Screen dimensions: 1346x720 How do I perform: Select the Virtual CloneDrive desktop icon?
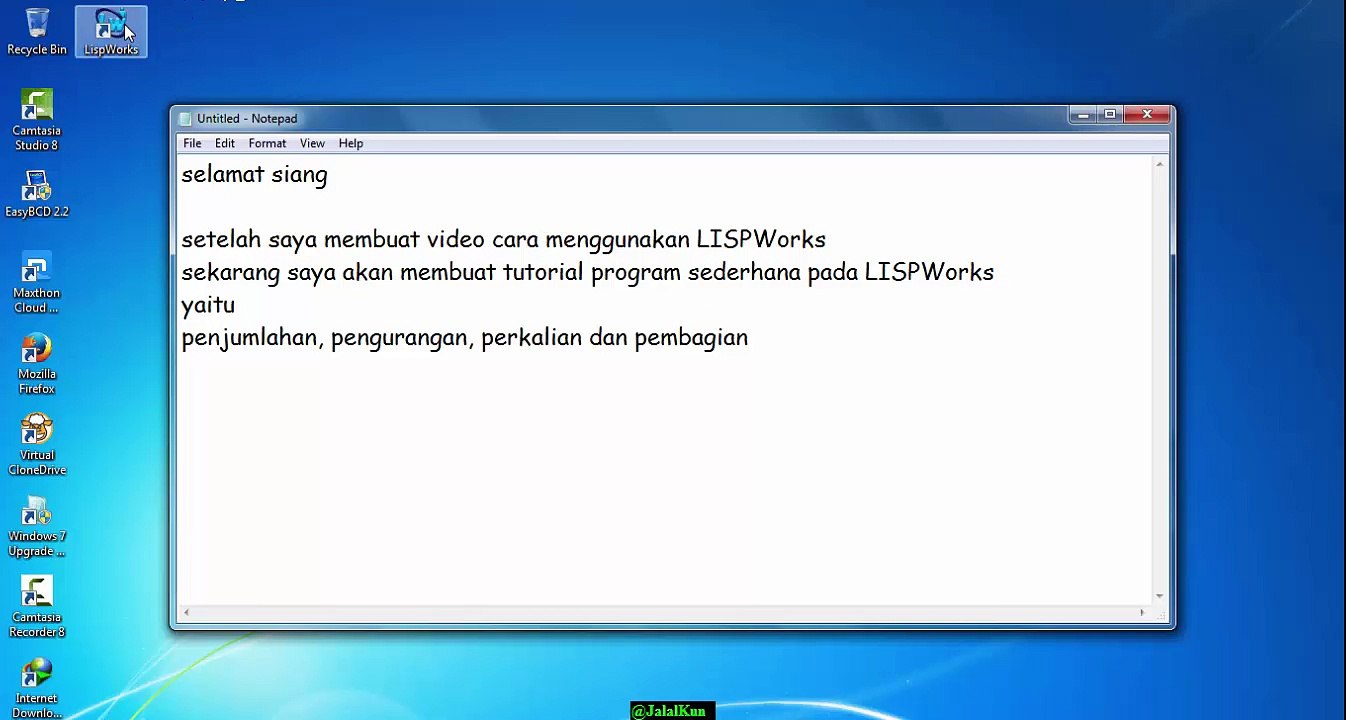tap(36, 445)
